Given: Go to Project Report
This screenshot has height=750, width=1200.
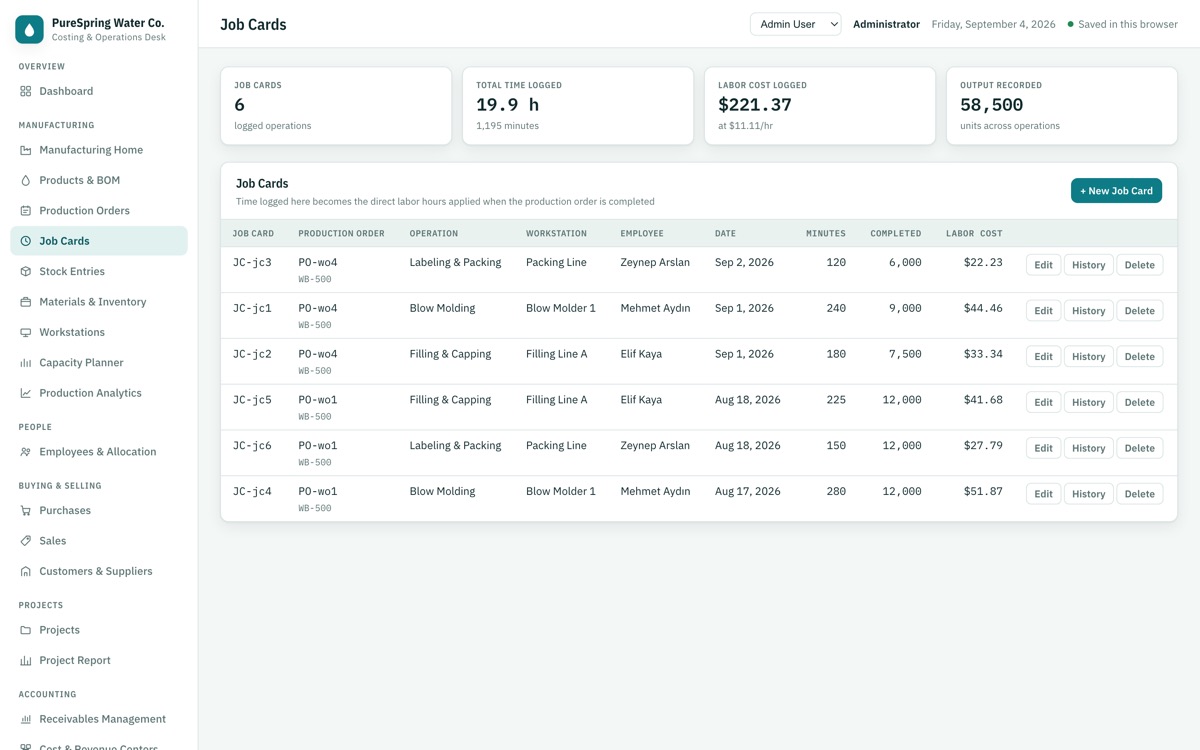Looking at the screenshot, I should pos(99,660).
